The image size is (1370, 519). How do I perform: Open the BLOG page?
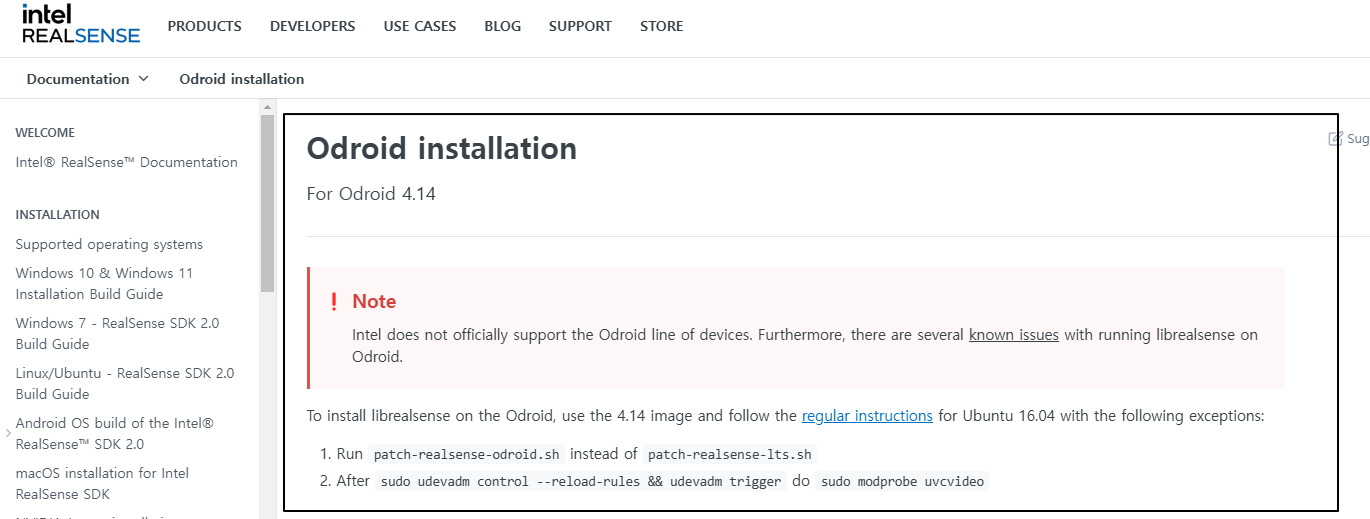pos(503,26)
